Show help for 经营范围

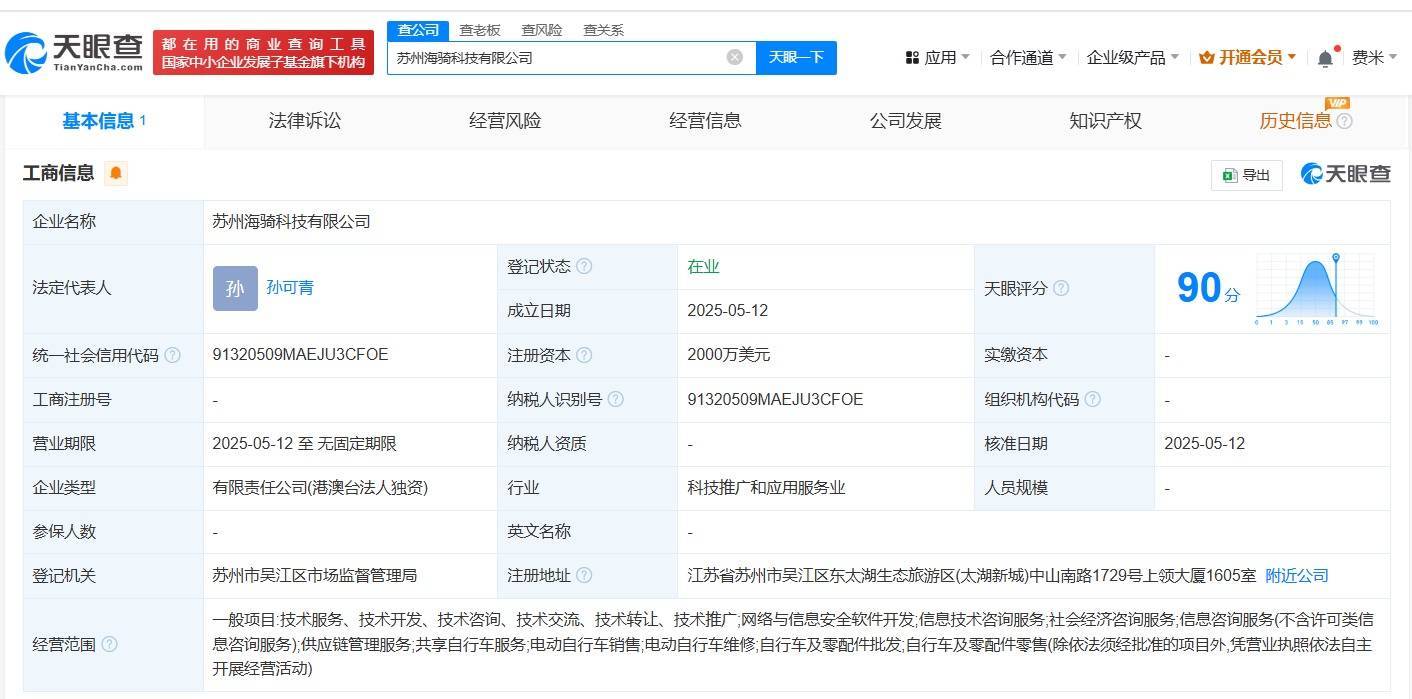click(x=109, y=644)
